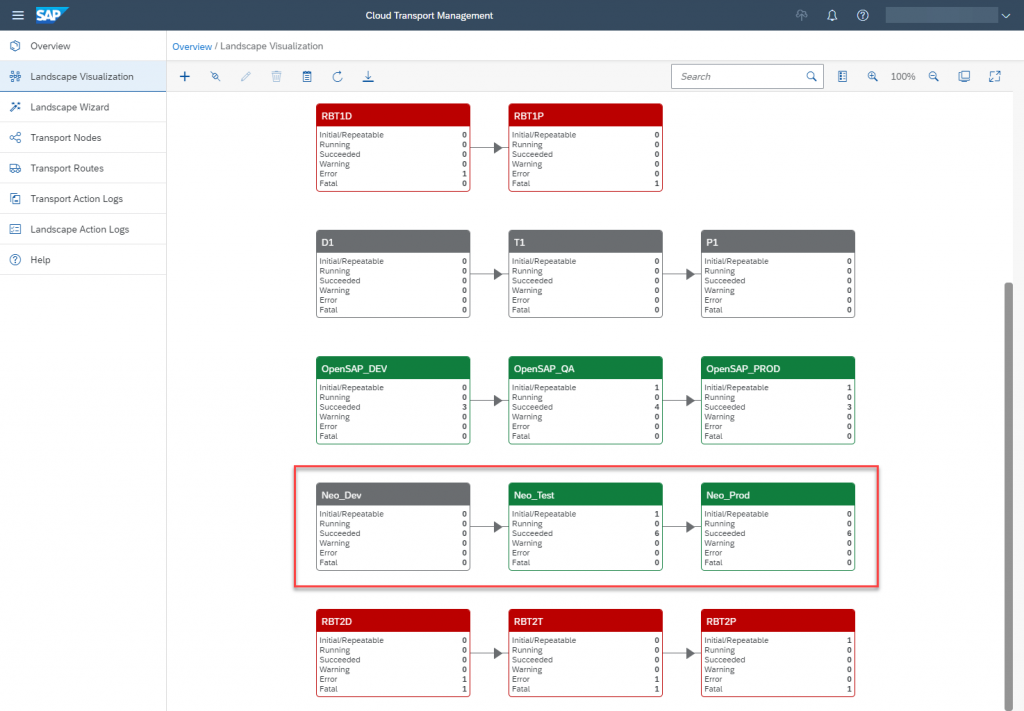Viewport: 1024px width, 711px height.
Task: Click the search magnifier icon
Action: (811, 76)
